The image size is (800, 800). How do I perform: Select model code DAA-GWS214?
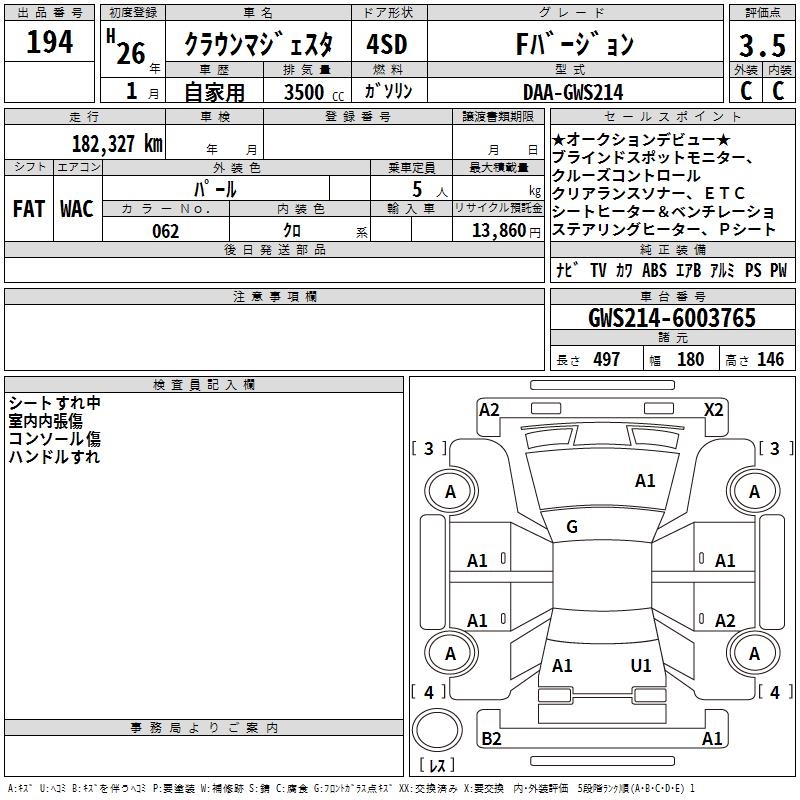tap(573, 92)
